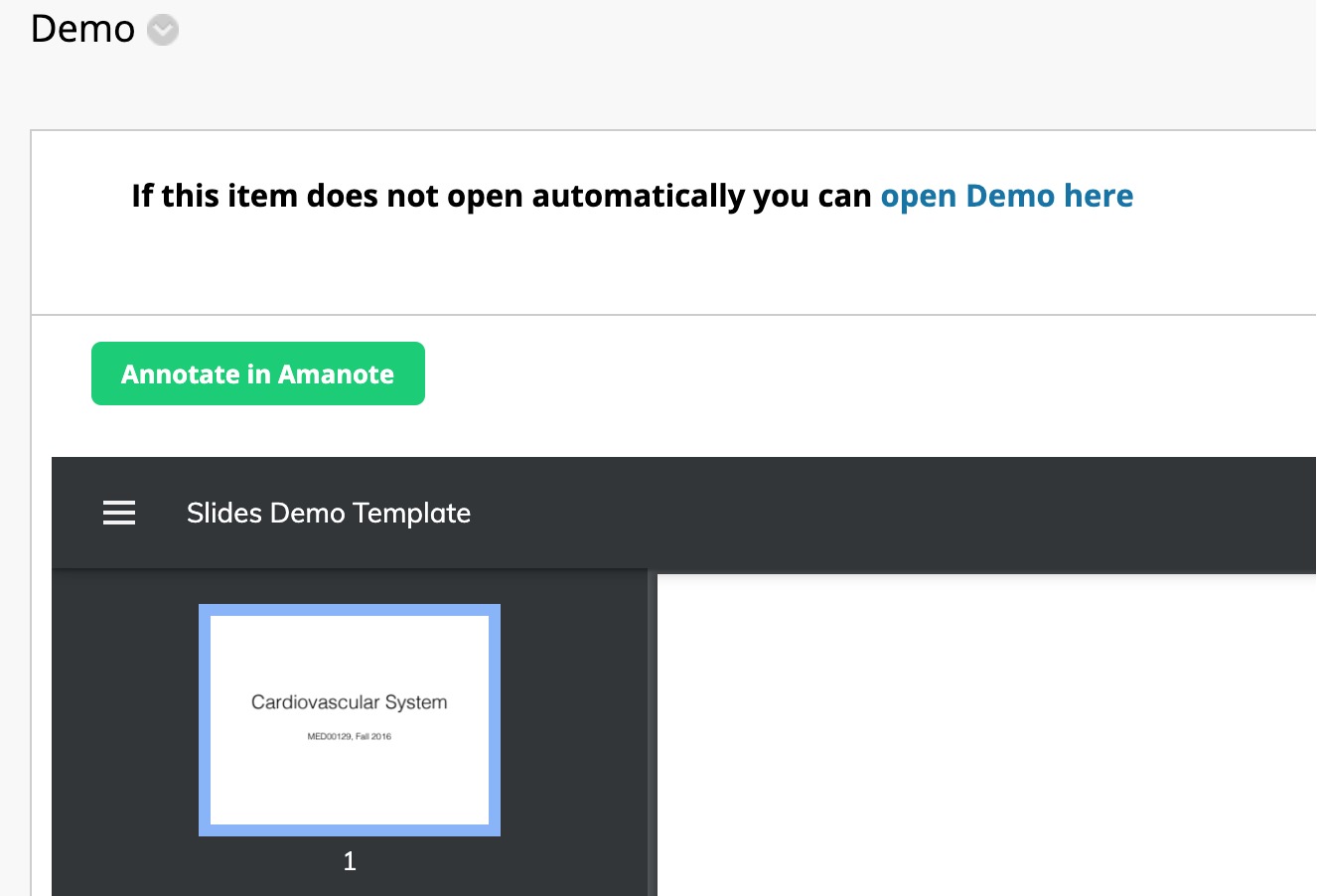Screen dimensions: 1317x896
Task: Click empty dark toolbar right of the title
Action: pos(894,513)
